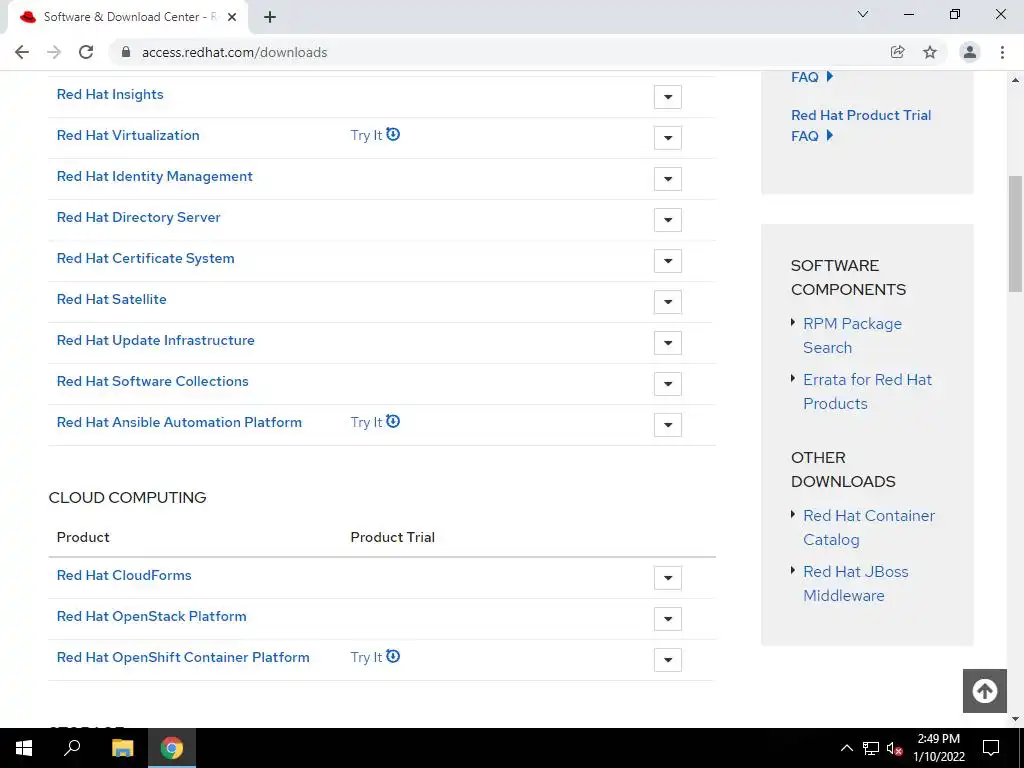
Task: Open Red Hat CloudForms link
Action: pyautogui.click(x=124, y=575)
